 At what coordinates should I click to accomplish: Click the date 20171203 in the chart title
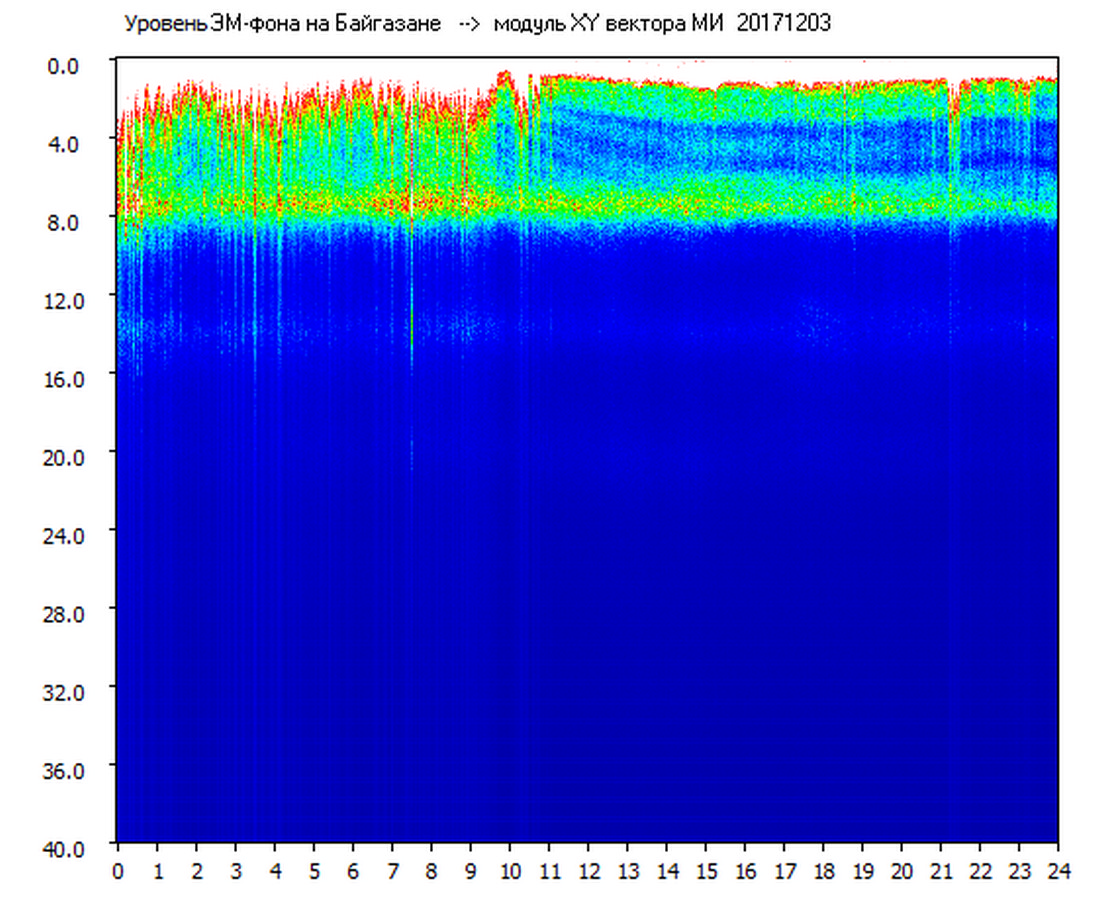[784, 24]
